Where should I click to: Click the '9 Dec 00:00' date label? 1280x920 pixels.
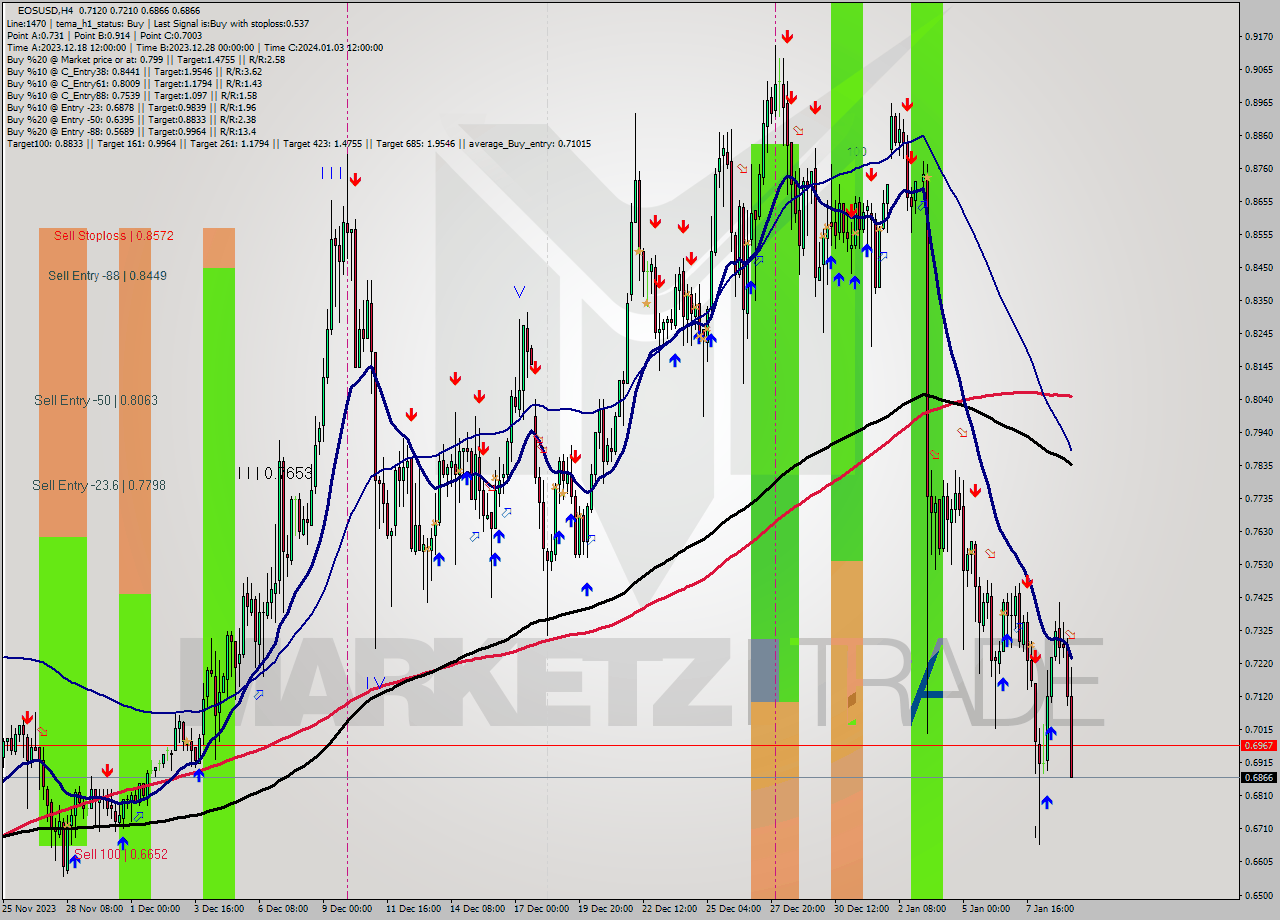tap(347, 909)
